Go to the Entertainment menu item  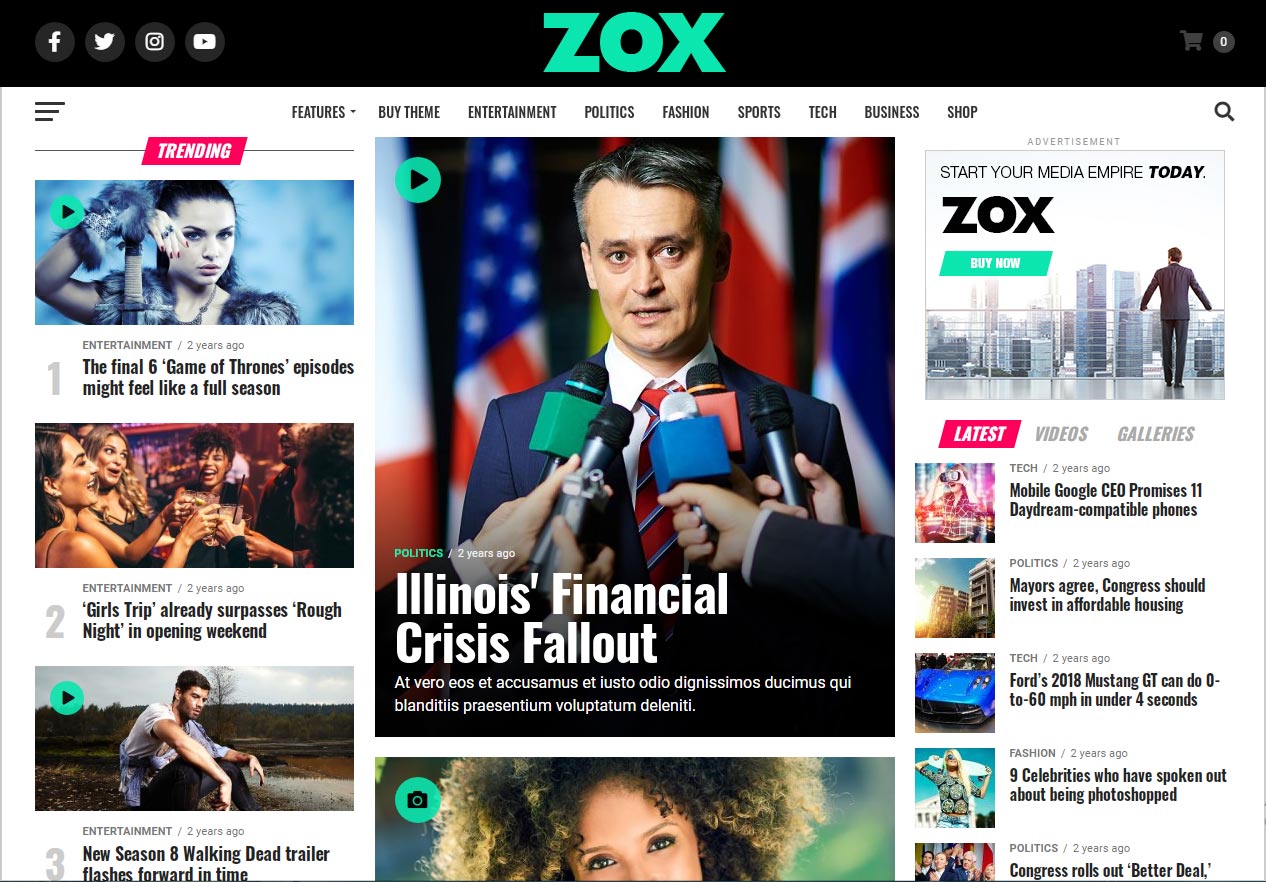[x=512, y=112]
